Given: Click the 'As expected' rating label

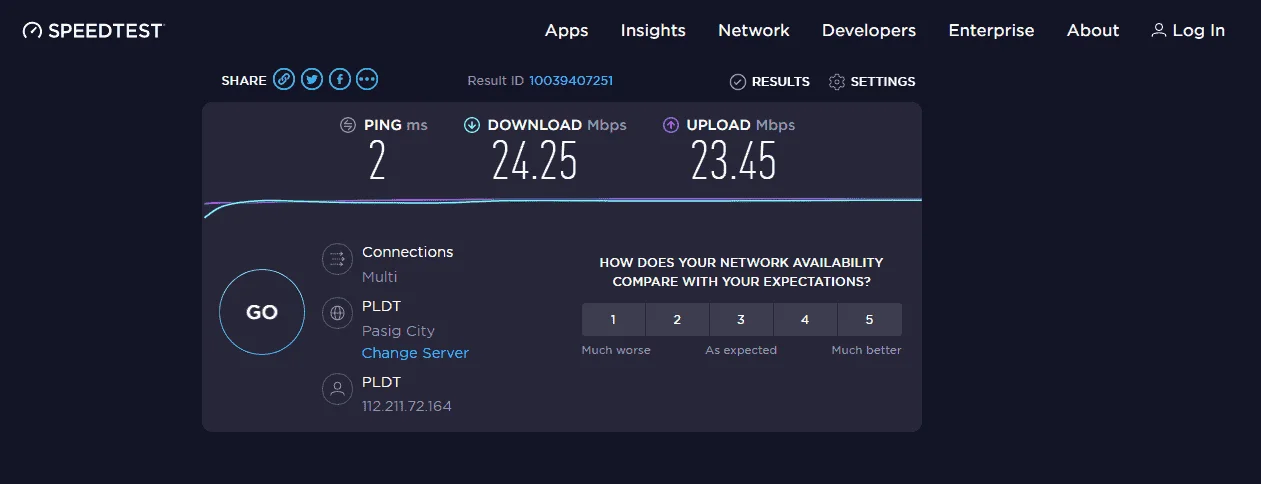Looking at the screenshot, I should point(741,350).
